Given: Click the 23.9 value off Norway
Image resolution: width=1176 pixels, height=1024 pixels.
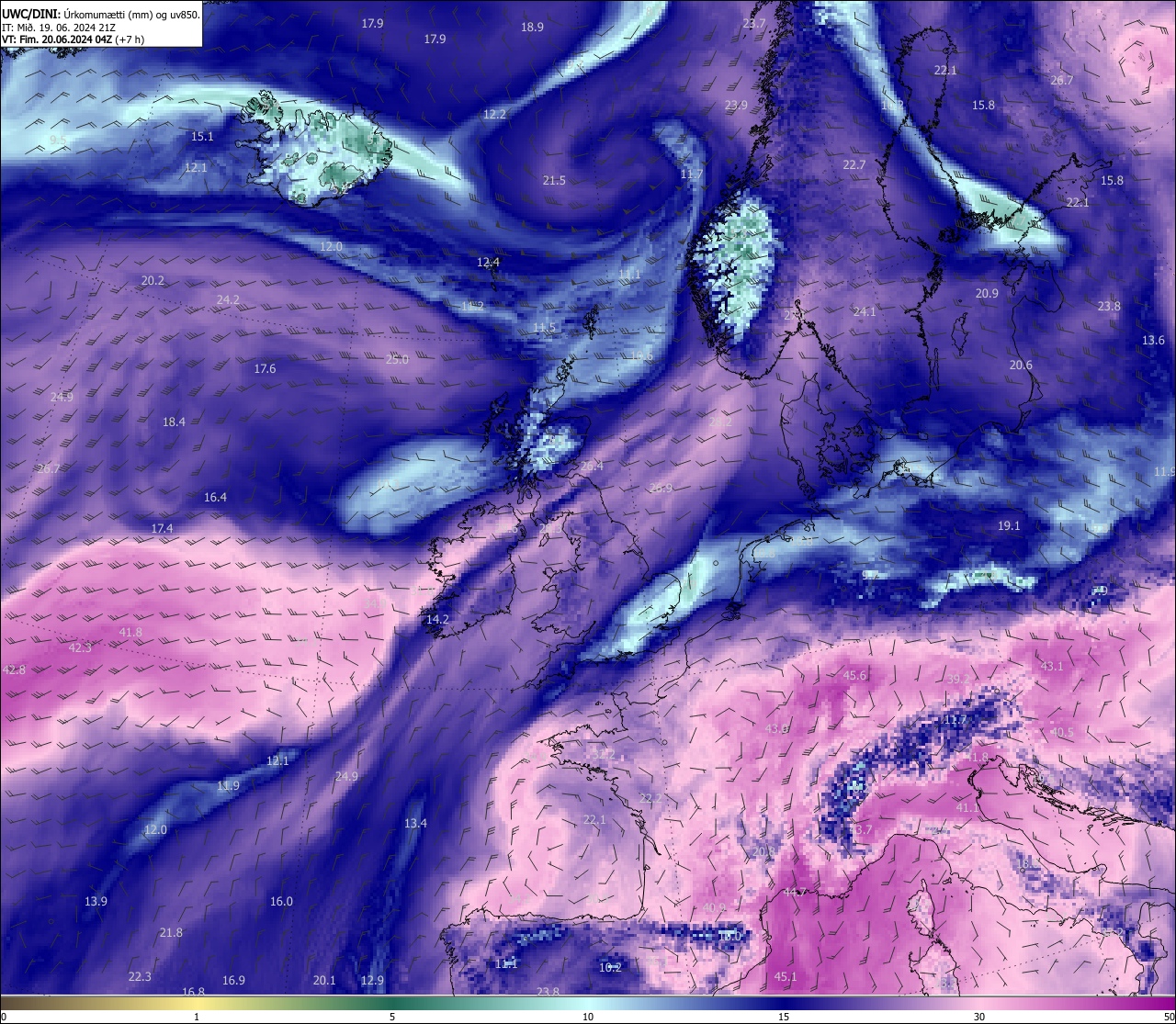Looking at the screenshot, I should tap(736, 106).
